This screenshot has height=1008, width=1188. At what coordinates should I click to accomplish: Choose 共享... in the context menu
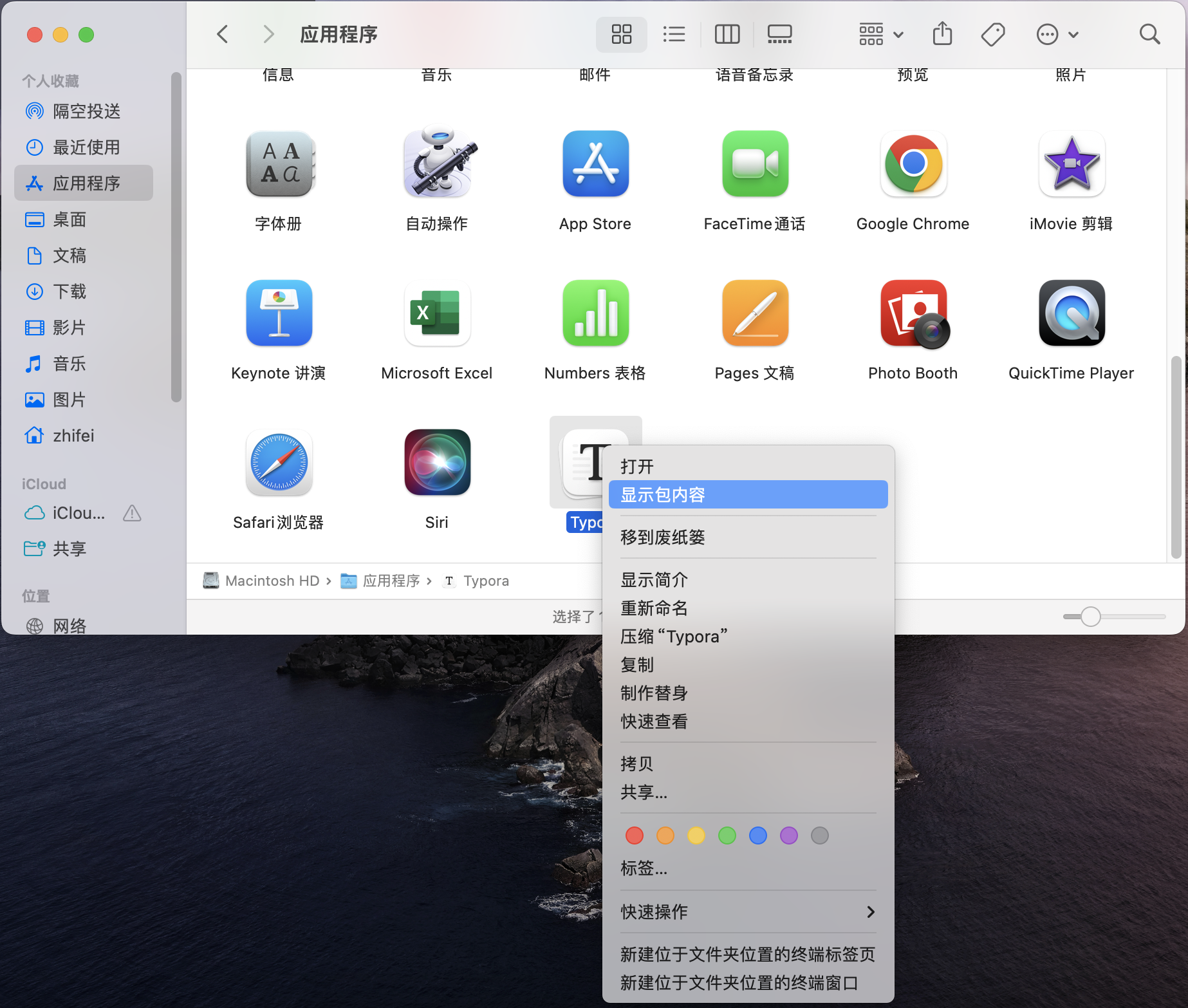[748, 792]
